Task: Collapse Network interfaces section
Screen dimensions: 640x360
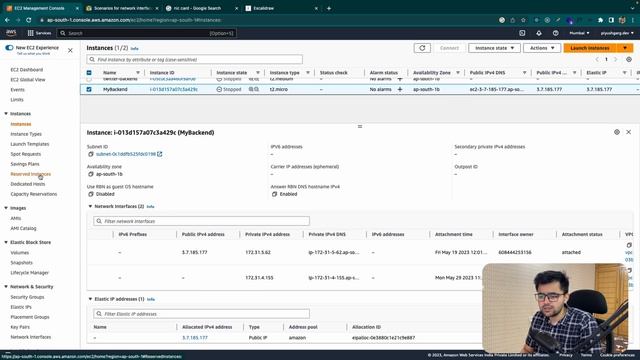Action: tap(90, 207)
